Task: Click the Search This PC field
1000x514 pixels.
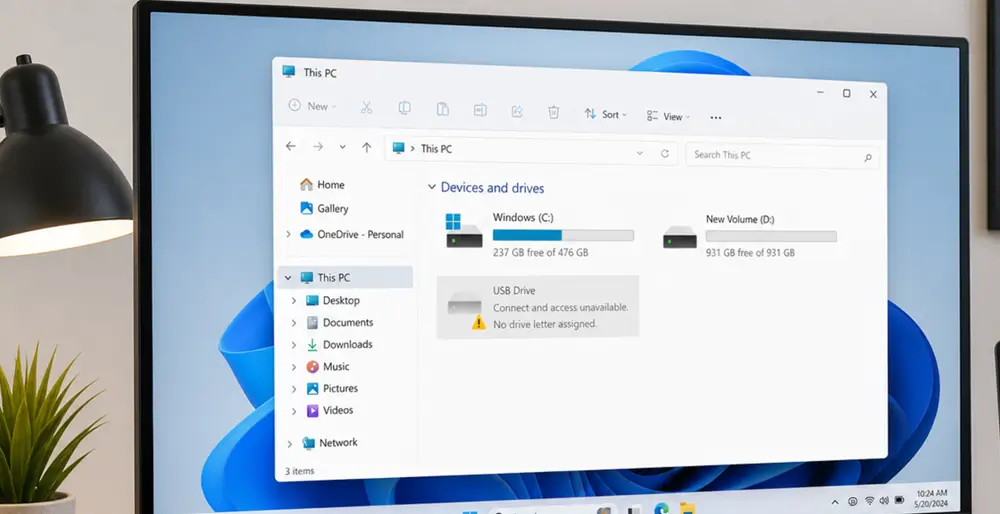Action: pyautogui.click(x=782, y=156)
